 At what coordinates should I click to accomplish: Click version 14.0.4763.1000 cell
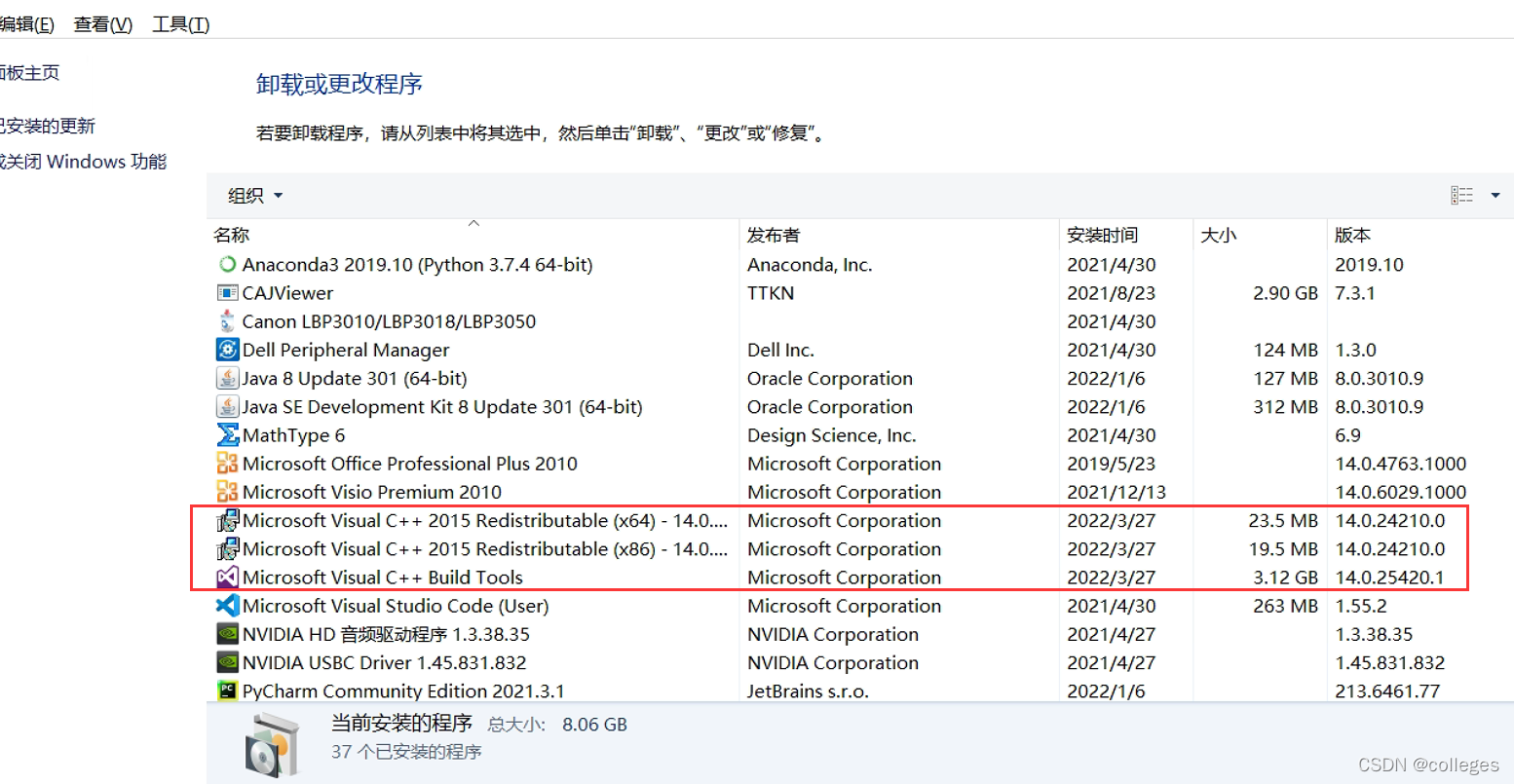point(1401,463)
